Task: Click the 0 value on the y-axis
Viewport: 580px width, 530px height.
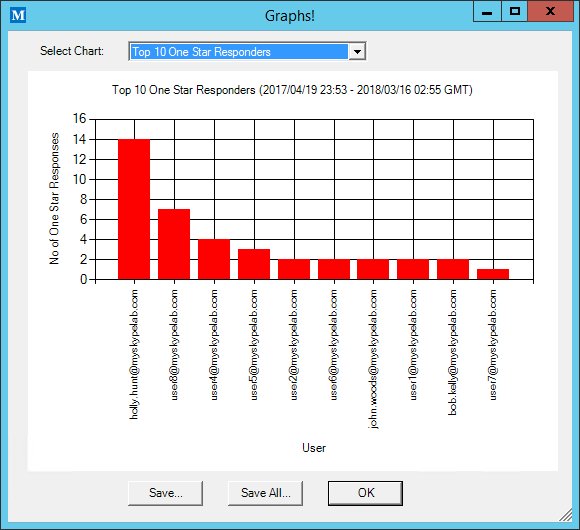Action: [83, 279]
